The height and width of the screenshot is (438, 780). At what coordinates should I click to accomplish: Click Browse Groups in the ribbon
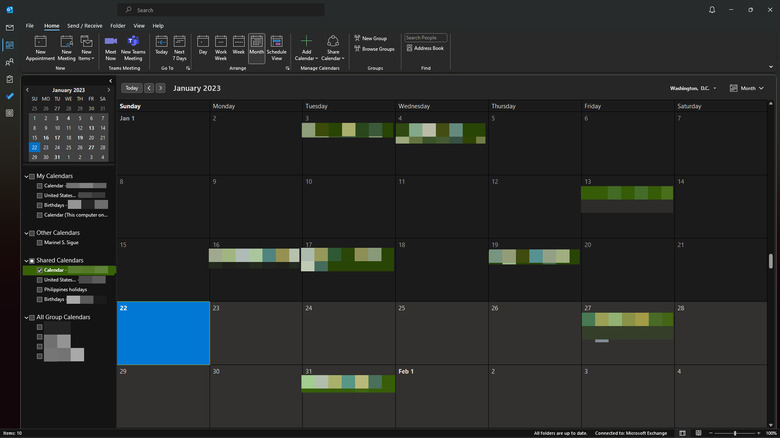click(x=375, y=48)
